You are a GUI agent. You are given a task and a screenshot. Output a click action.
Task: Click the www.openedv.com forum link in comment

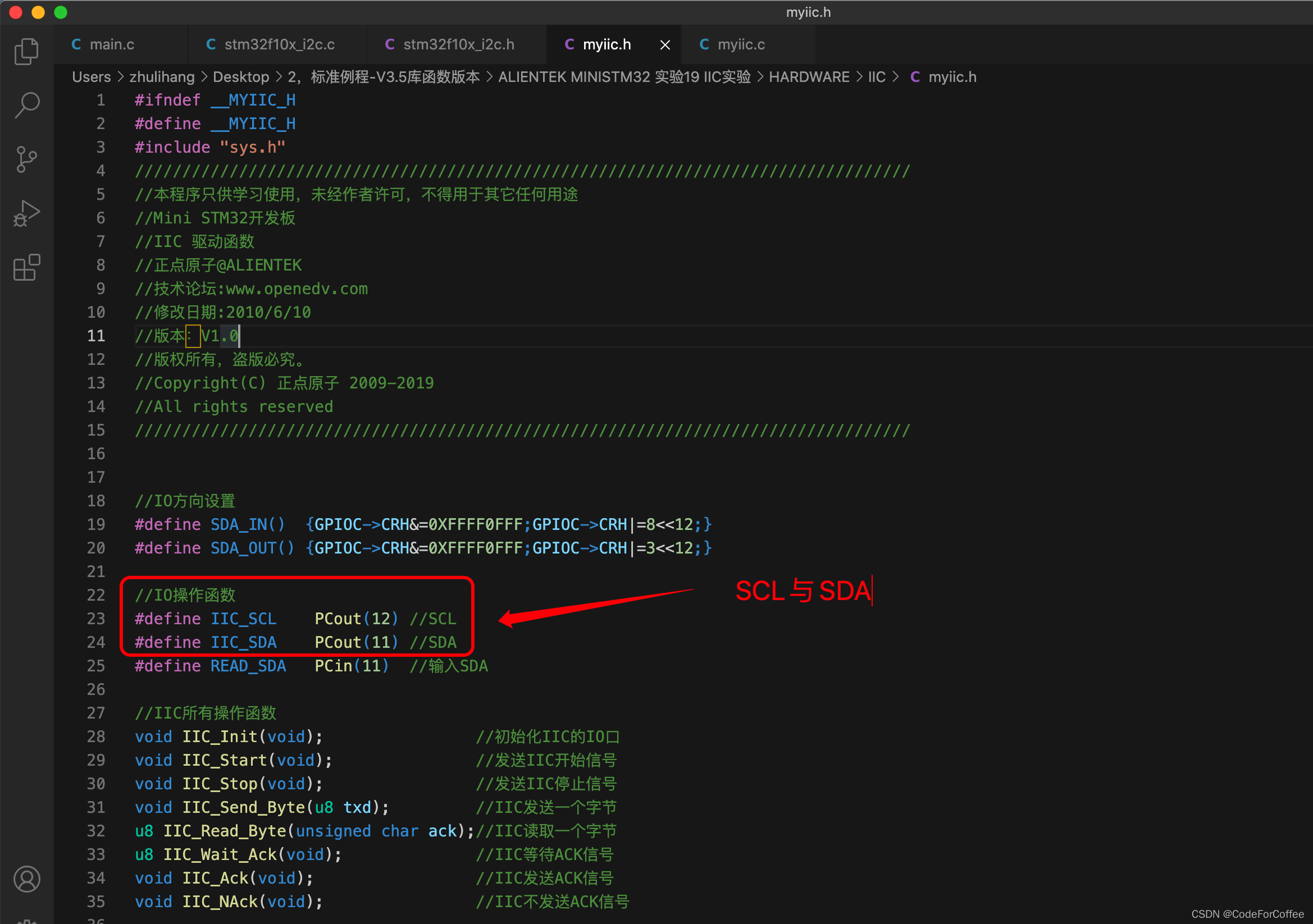click(x=296, y=289)
